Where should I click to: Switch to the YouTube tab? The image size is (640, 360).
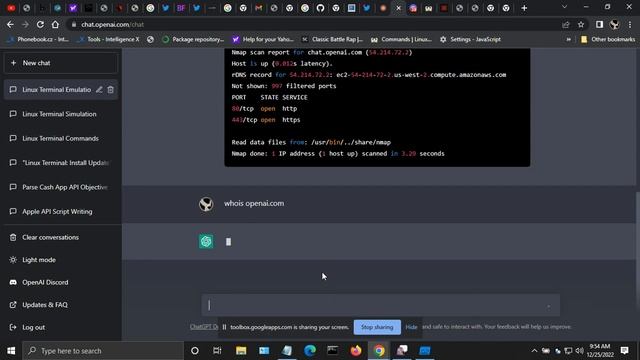(x=11, y=8)
